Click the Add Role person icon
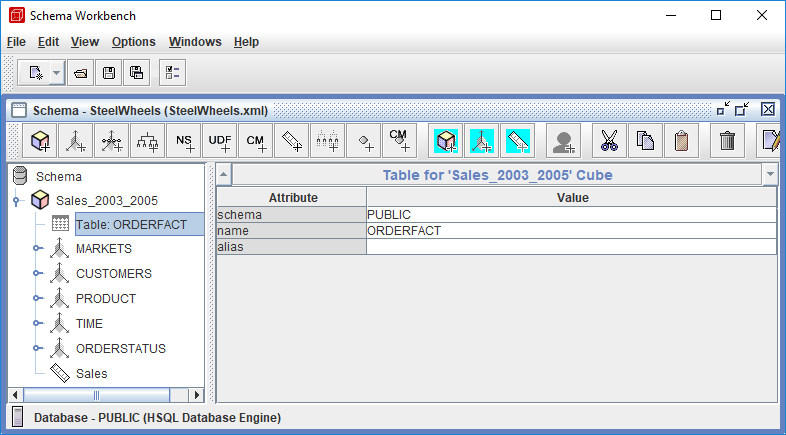This screenshot has height=435, width=786. tap(563, 141)
